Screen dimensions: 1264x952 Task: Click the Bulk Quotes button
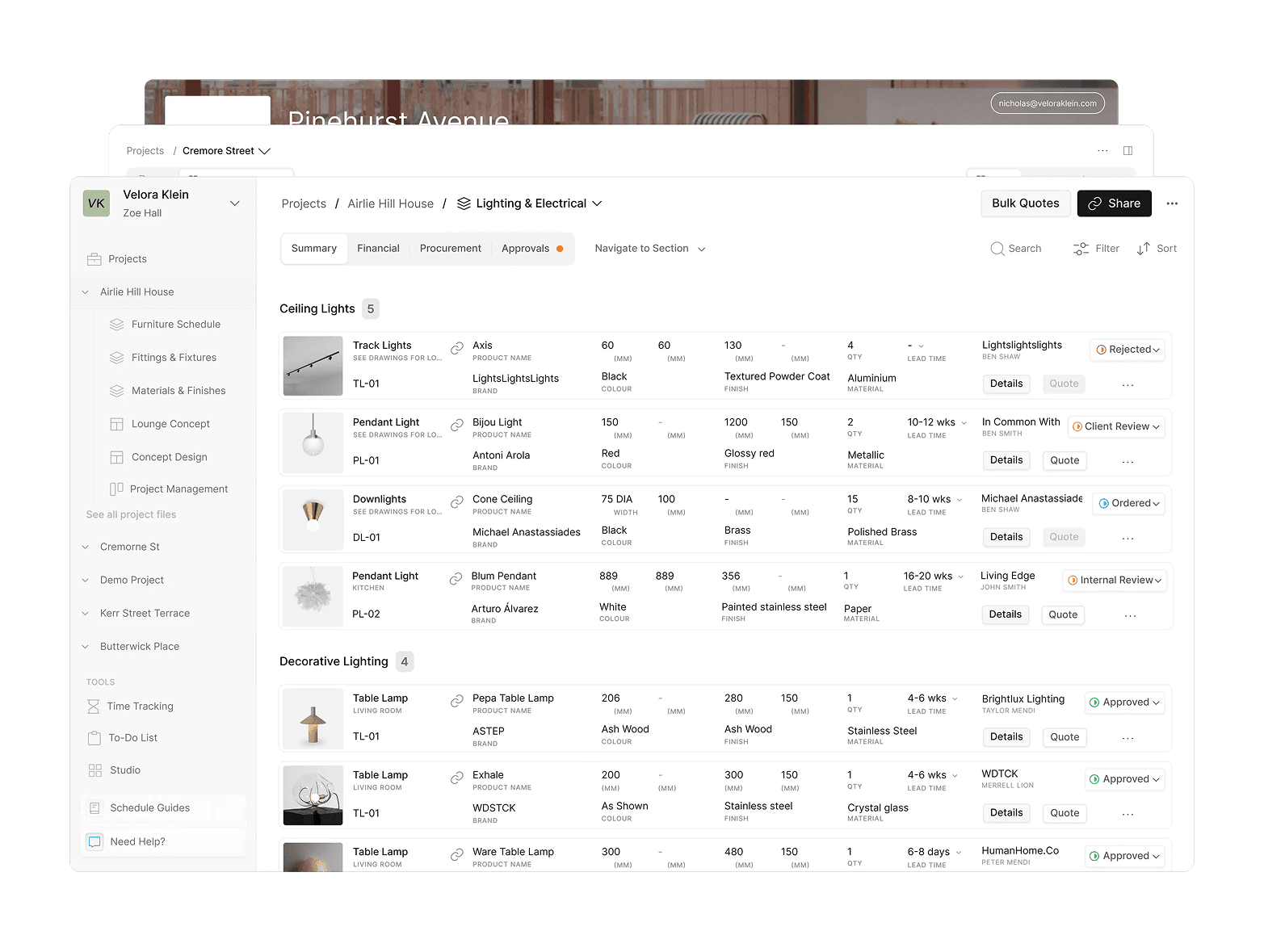click(1025, 203)
